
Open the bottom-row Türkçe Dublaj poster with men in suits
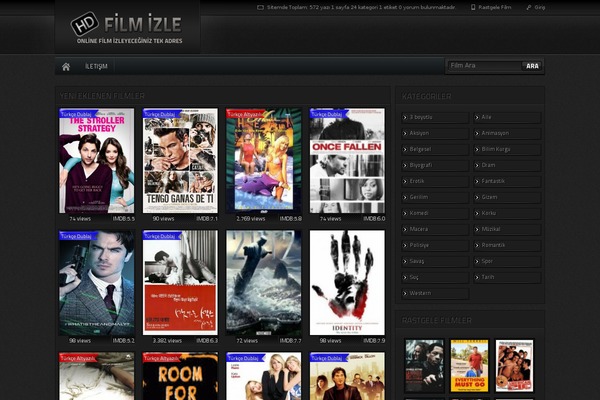(x=347, y=376)
